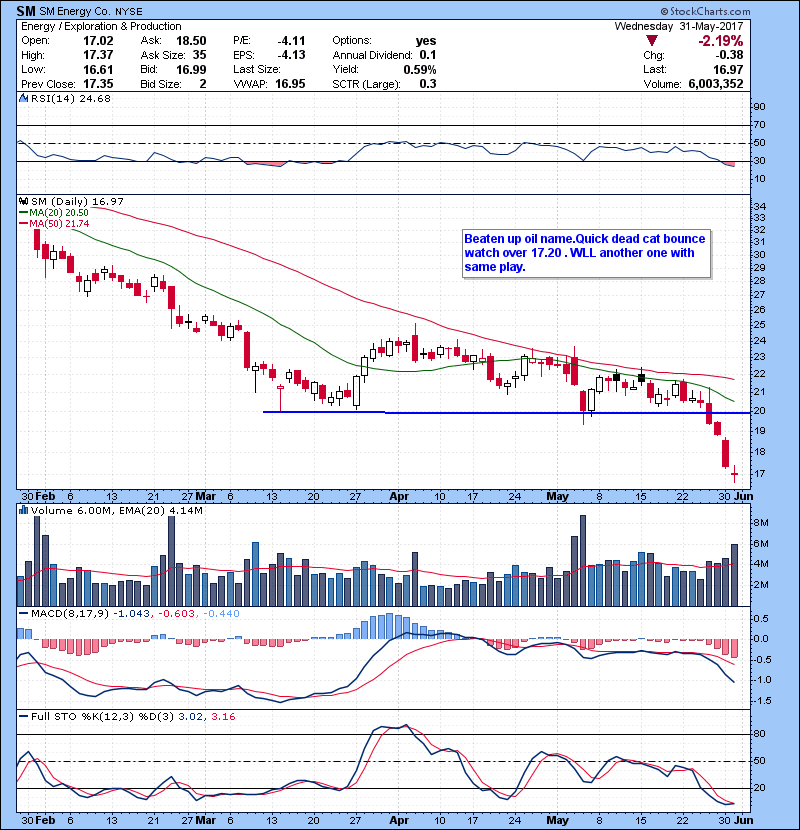
Task: Click the date Wednesday 31-May-2017
Action: (x=679, y=26)
